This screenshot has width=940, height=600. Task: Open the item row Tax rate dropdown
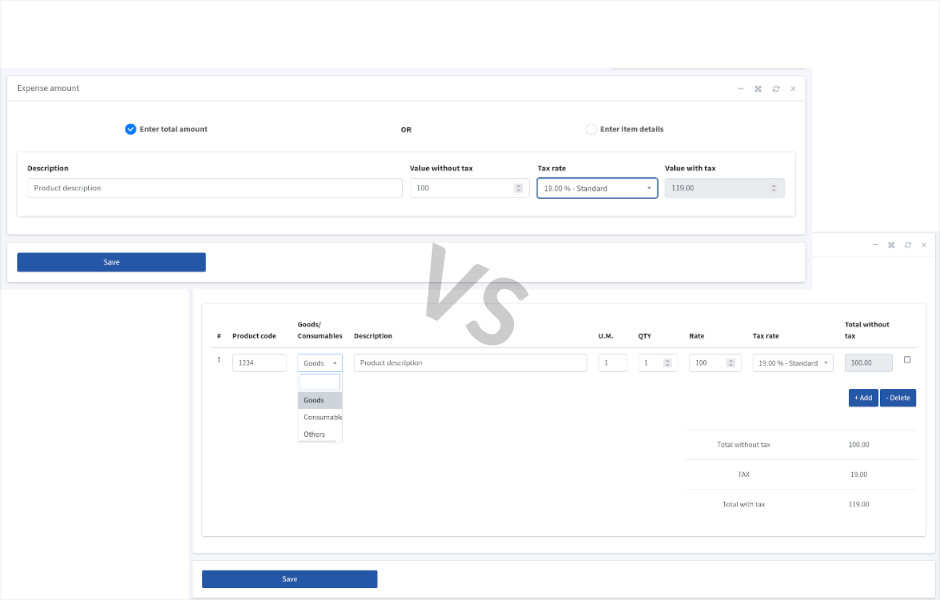pos(793,363)
